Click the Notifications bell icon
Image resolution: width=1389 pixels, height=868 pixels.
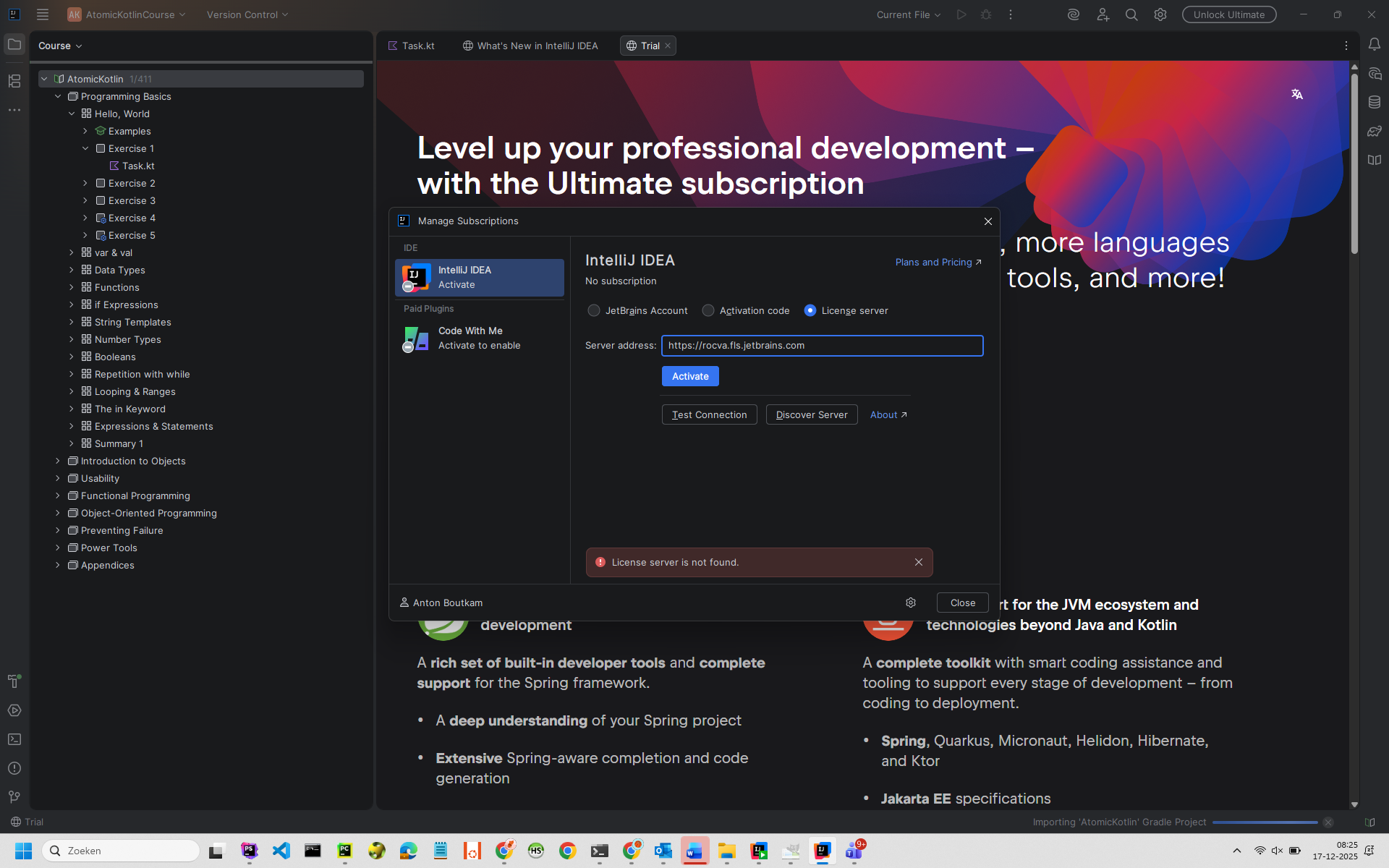click(x=1375, y=45)
